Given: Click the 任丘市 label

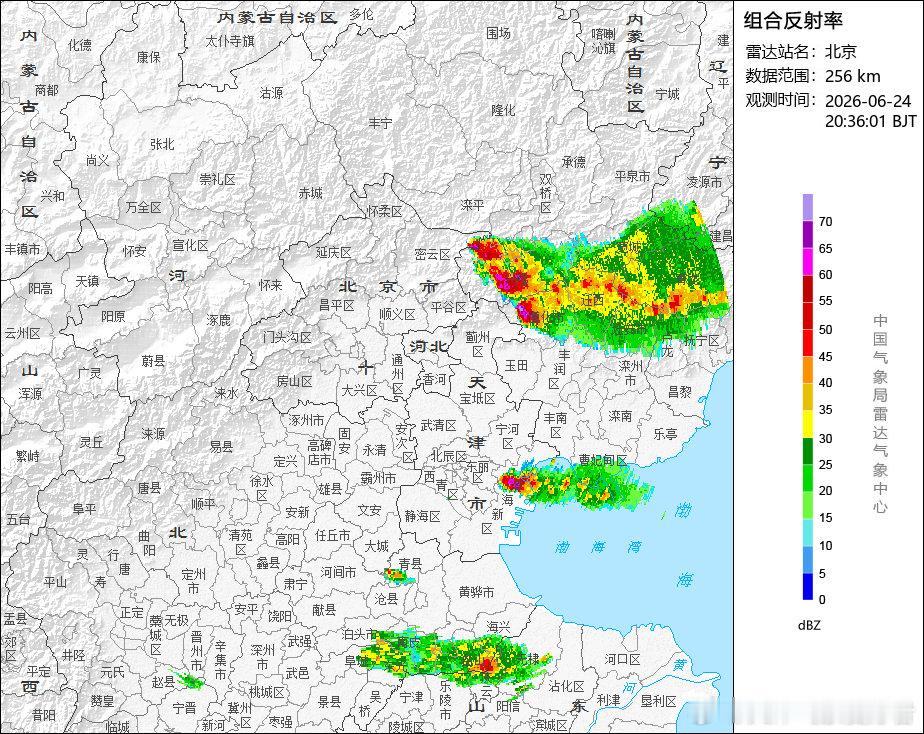Looking at the screenshot, I should (332, 535).
